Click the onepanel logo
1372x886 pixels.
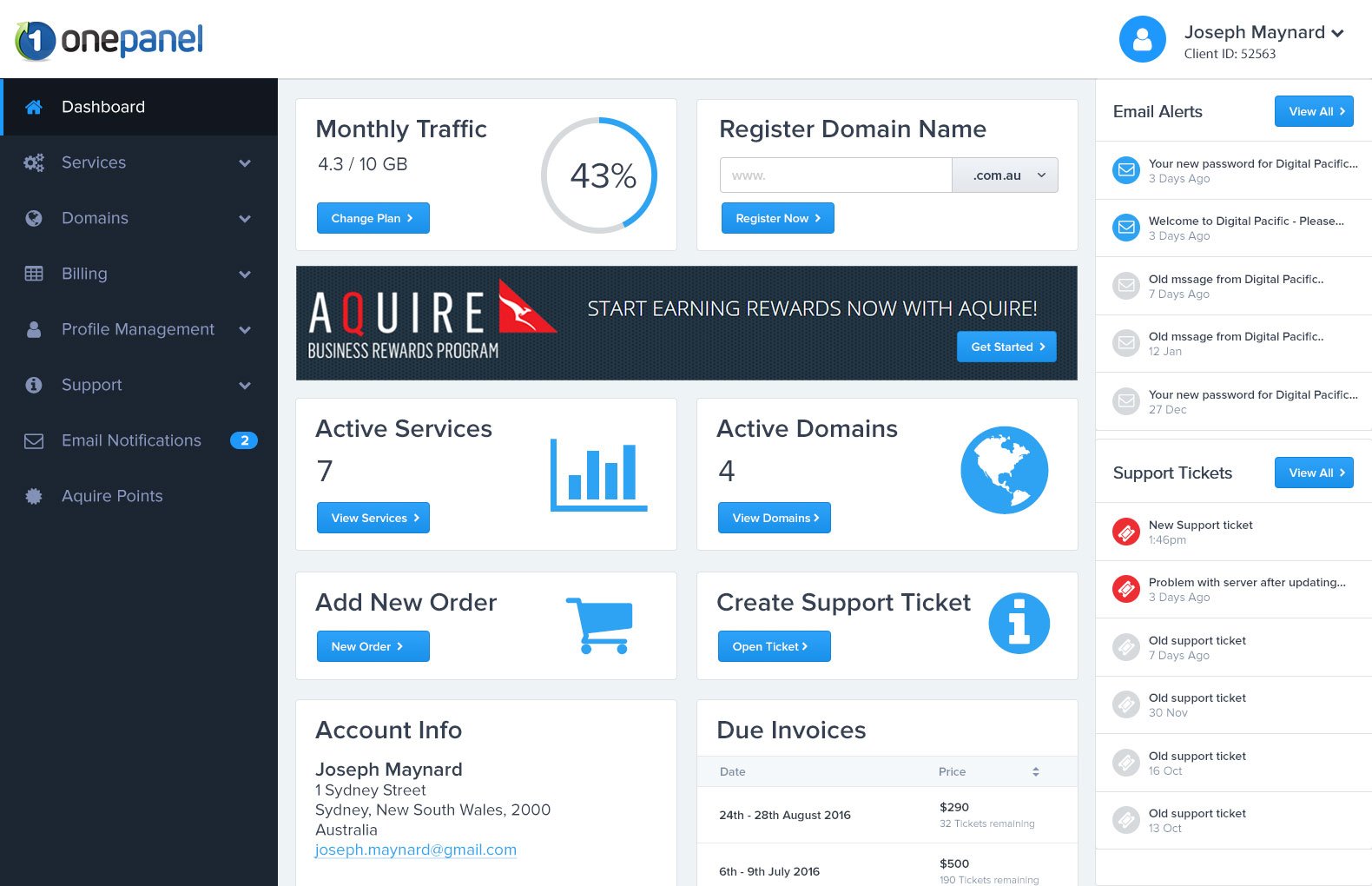pyautogui.click(x=109, y=40)
